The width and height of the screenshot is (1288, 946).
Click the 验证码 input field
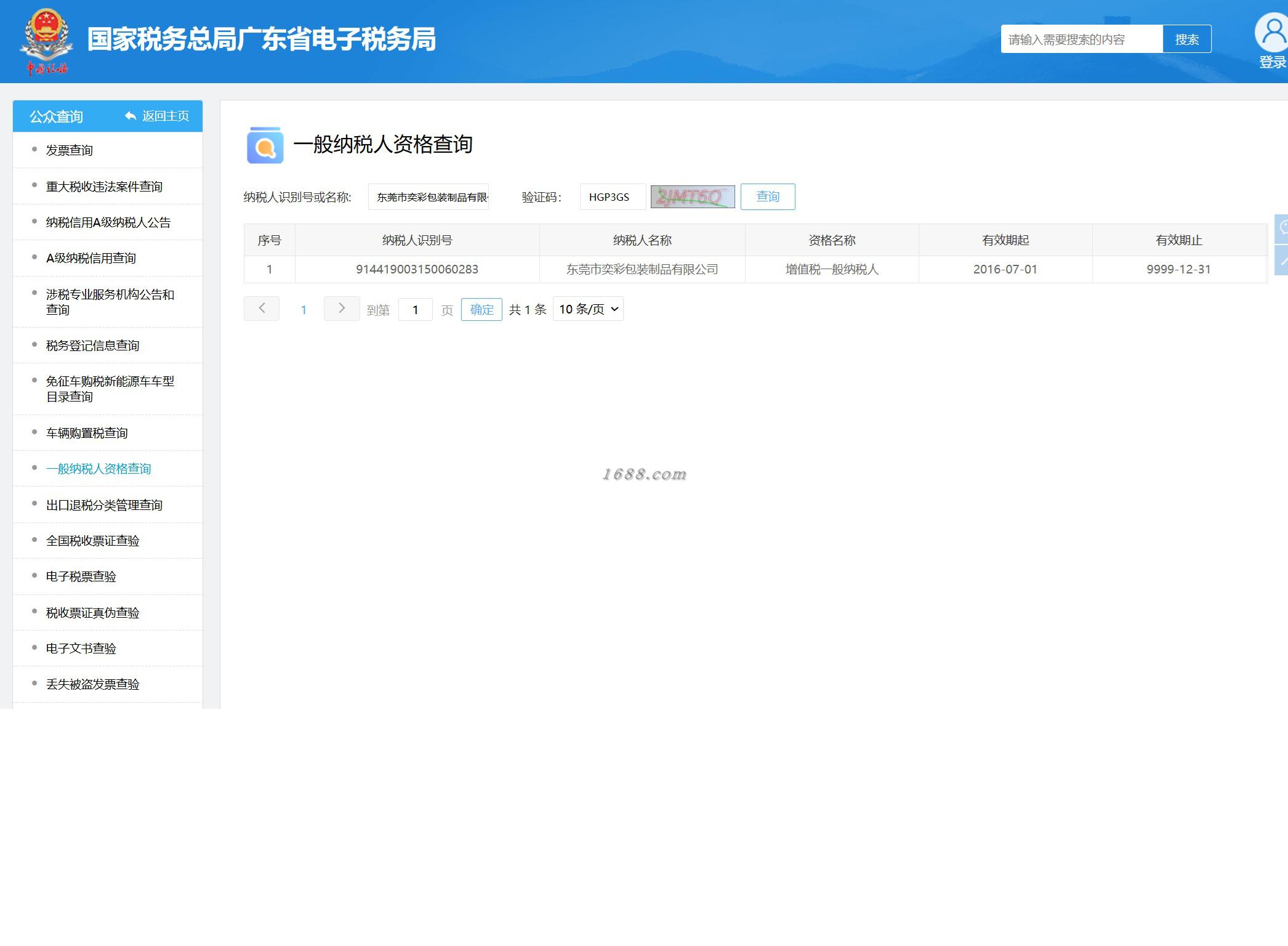point(613,197)
